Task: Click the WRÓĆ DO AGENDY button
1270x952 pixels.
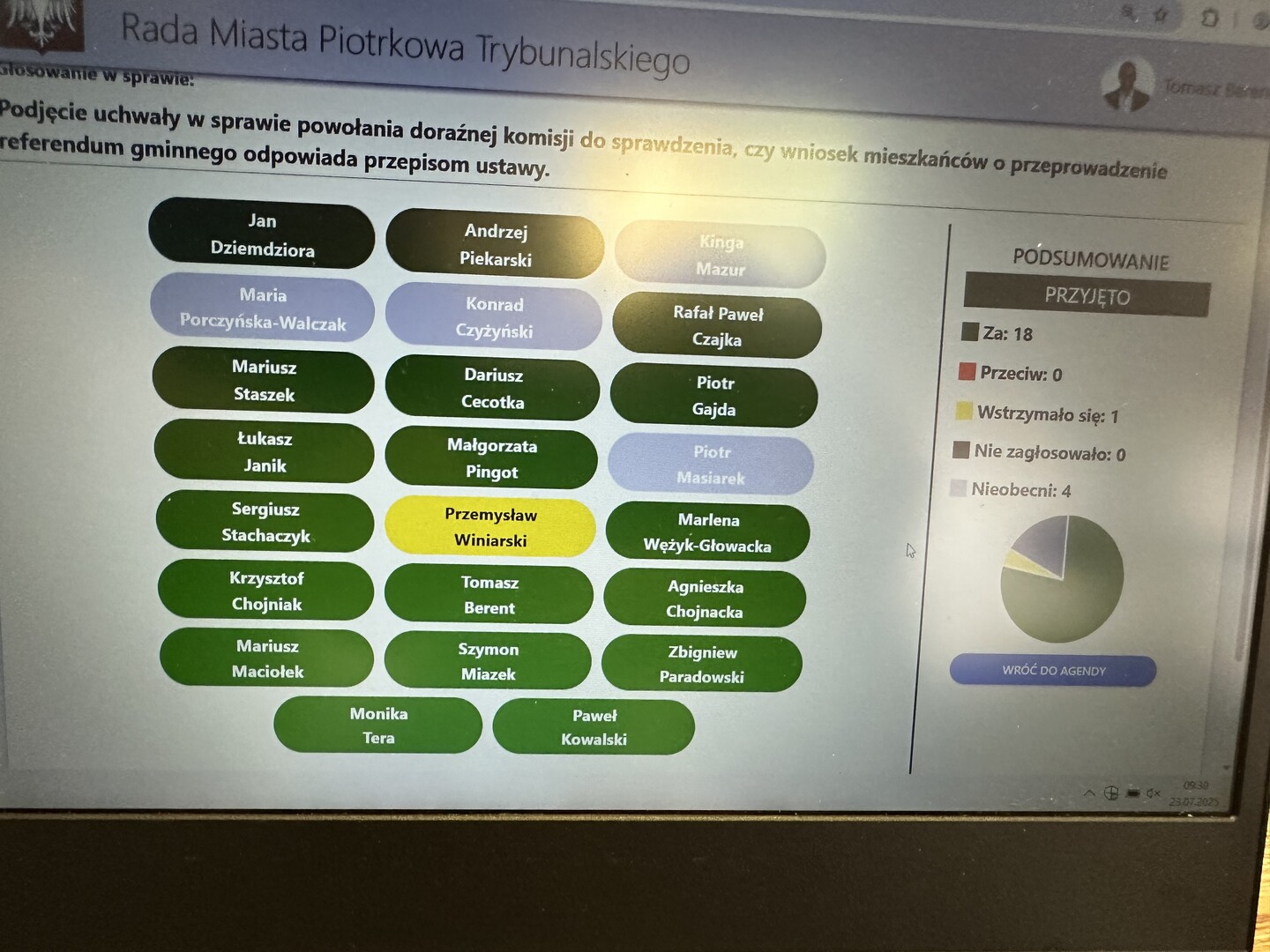Action: [1053, 671]
